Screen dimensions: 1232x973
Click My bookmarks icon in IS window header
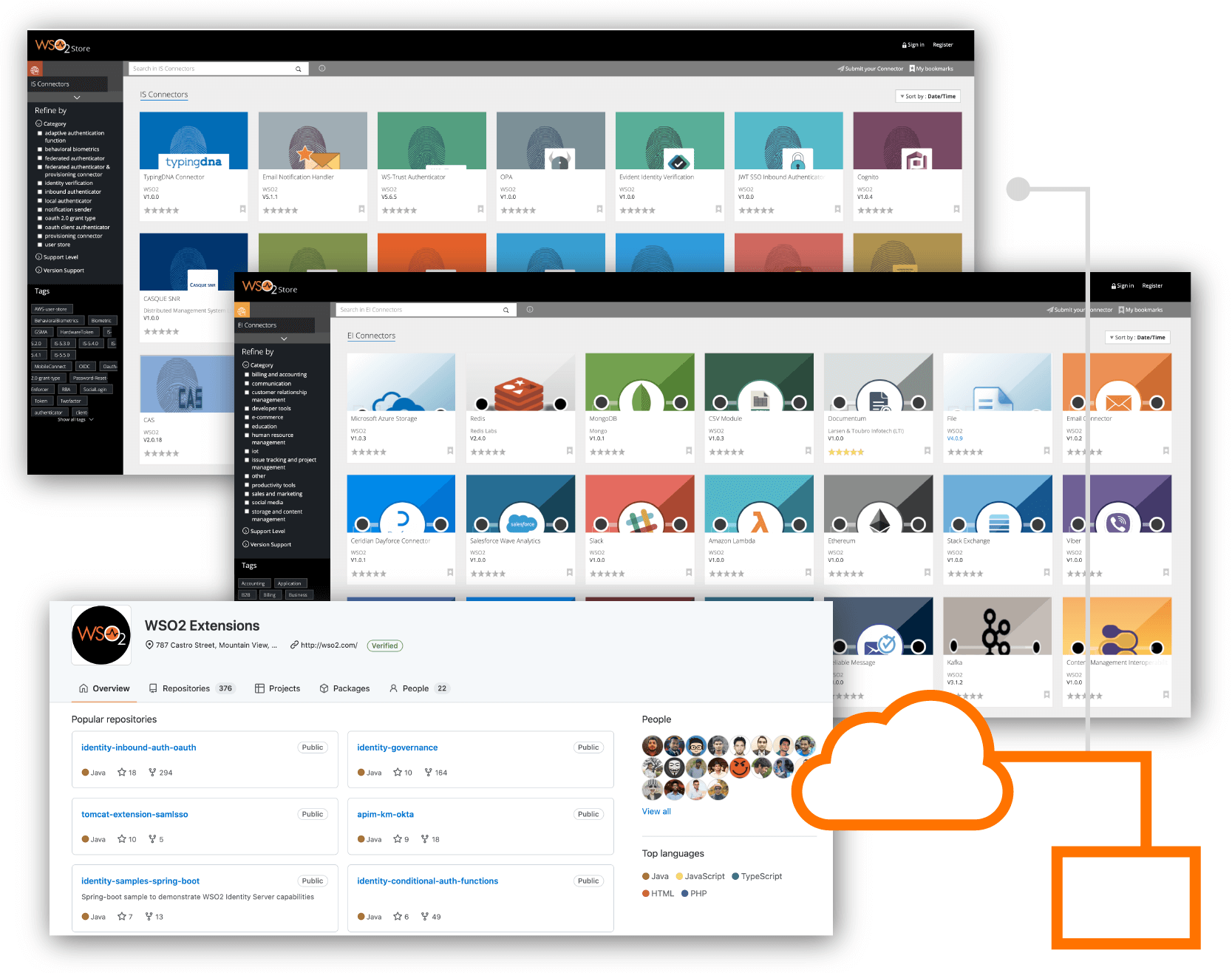pyautogui.click(x=912, y=68)
